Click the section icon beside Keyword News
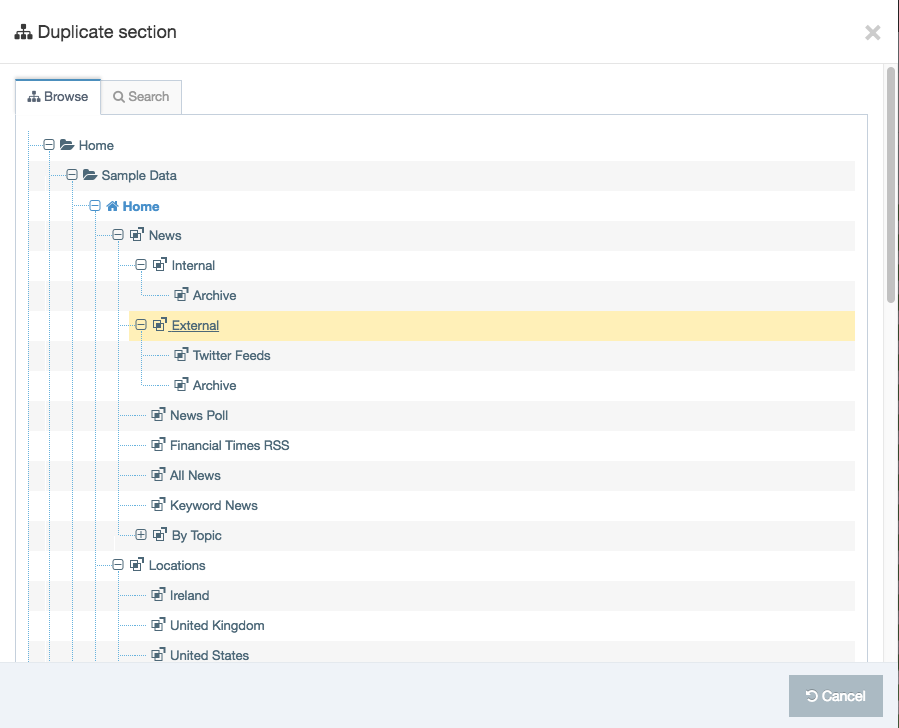Image resolution: width=899 pixels, height=728 pixels. 158,505
